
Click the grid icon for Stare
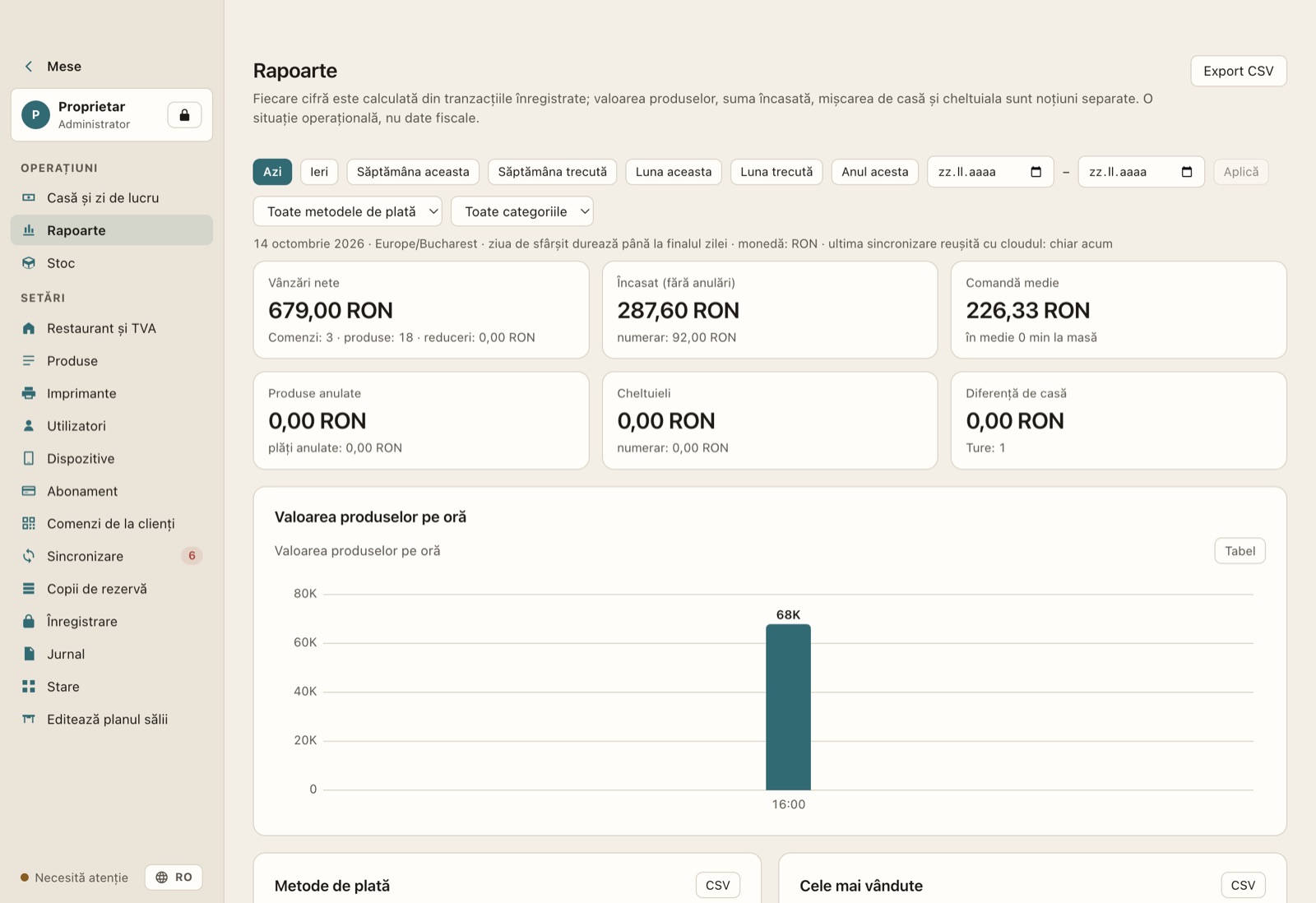point(29,687)
